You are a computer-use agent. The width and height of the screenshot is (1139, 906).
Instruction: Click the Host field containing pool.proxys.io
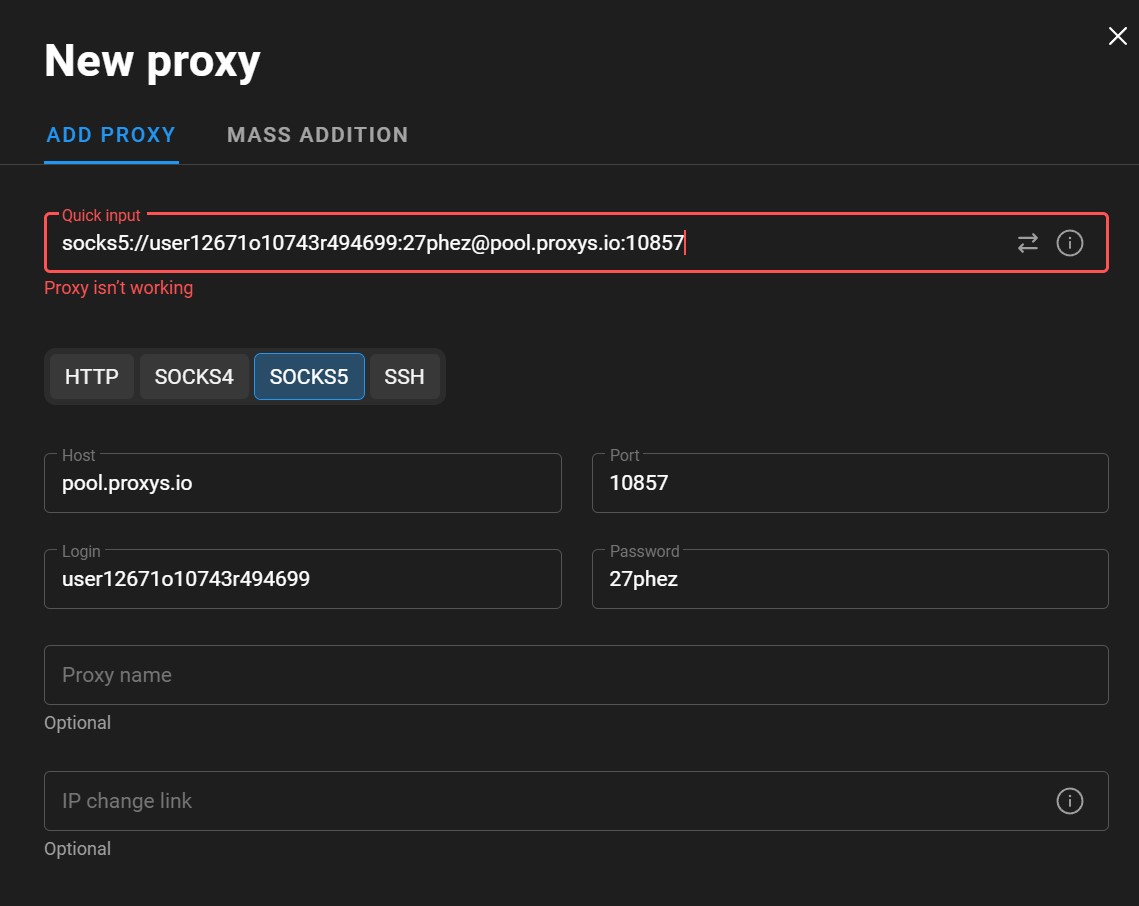pos(302,483)
